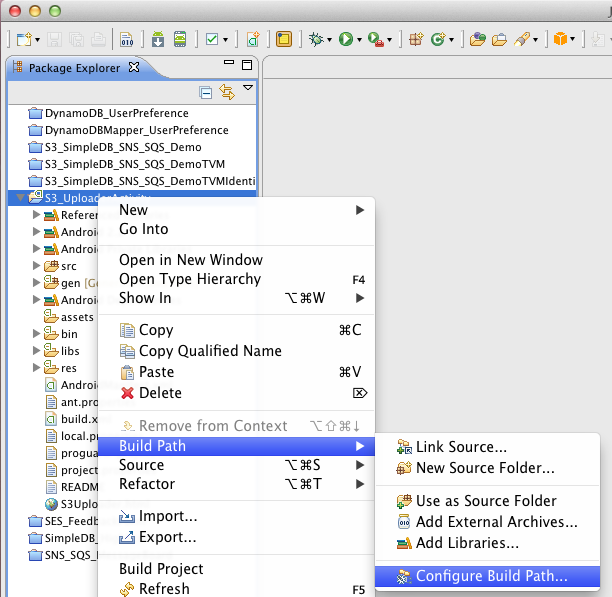Choose Go Into from context menu

point(236,229)
